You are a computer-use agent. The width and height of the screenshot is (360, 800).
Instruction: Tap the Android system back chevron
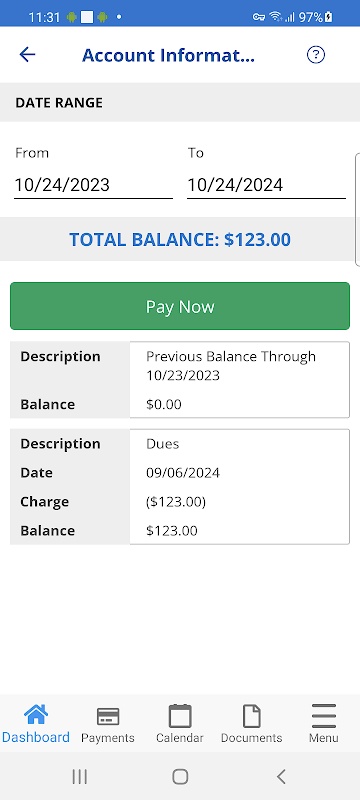280,777
